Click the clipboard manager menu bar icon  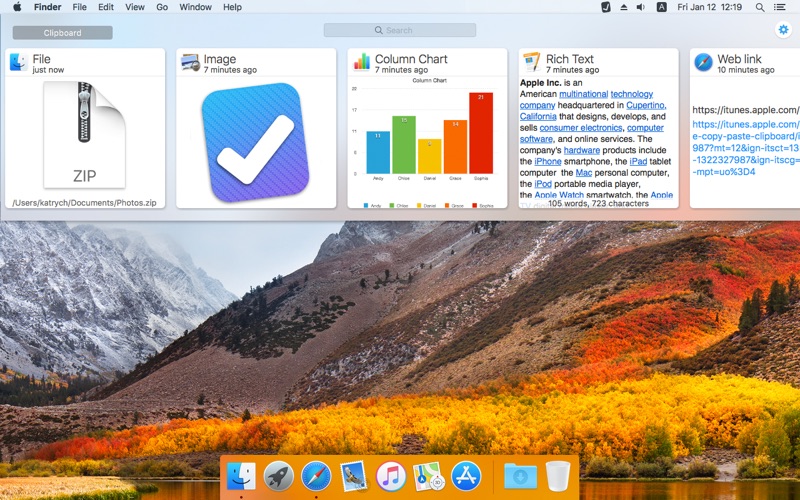point(606,7)
